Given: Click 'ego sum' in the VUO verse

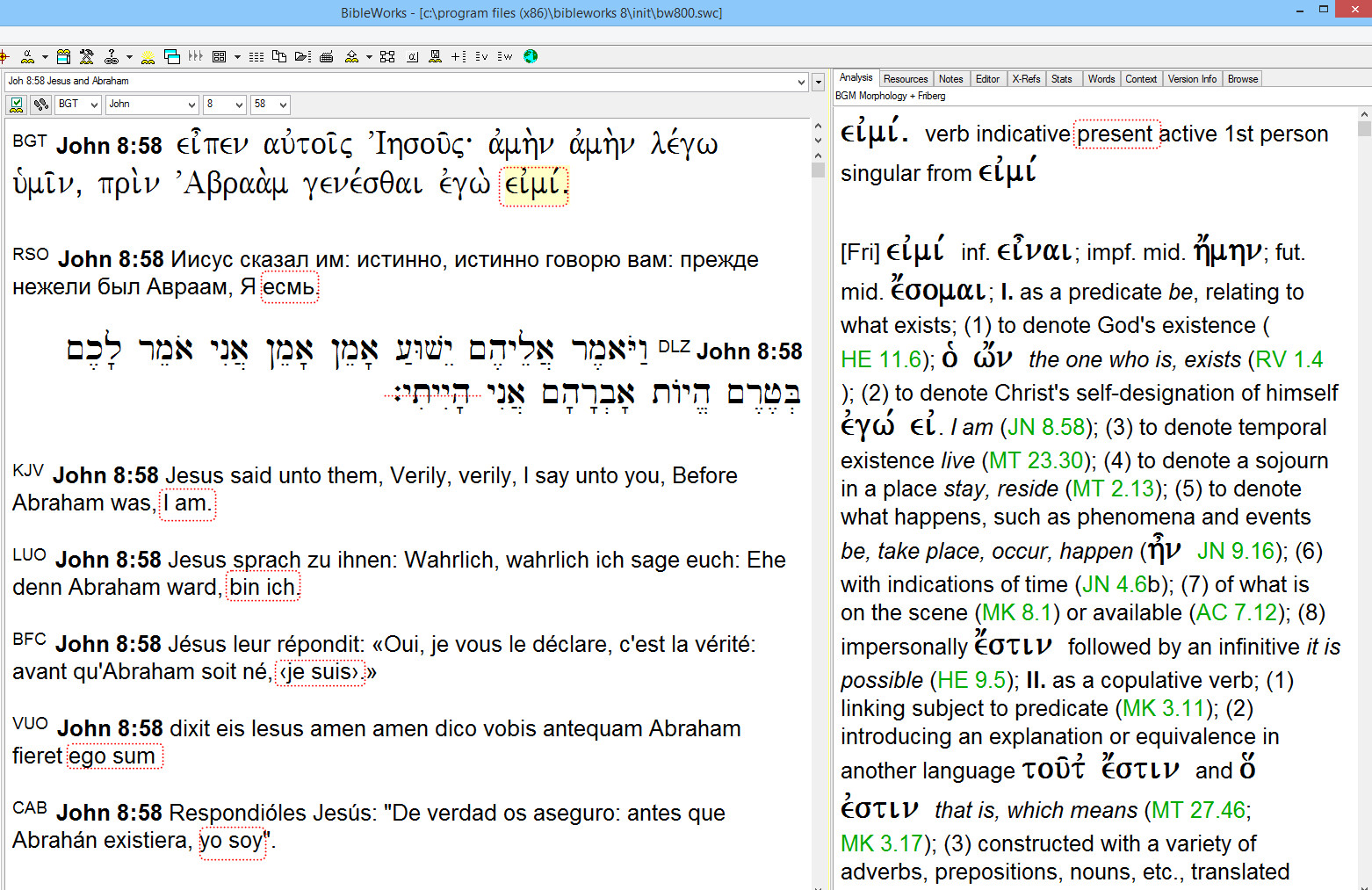Looking at the screenshot, I should click(114, 756).
